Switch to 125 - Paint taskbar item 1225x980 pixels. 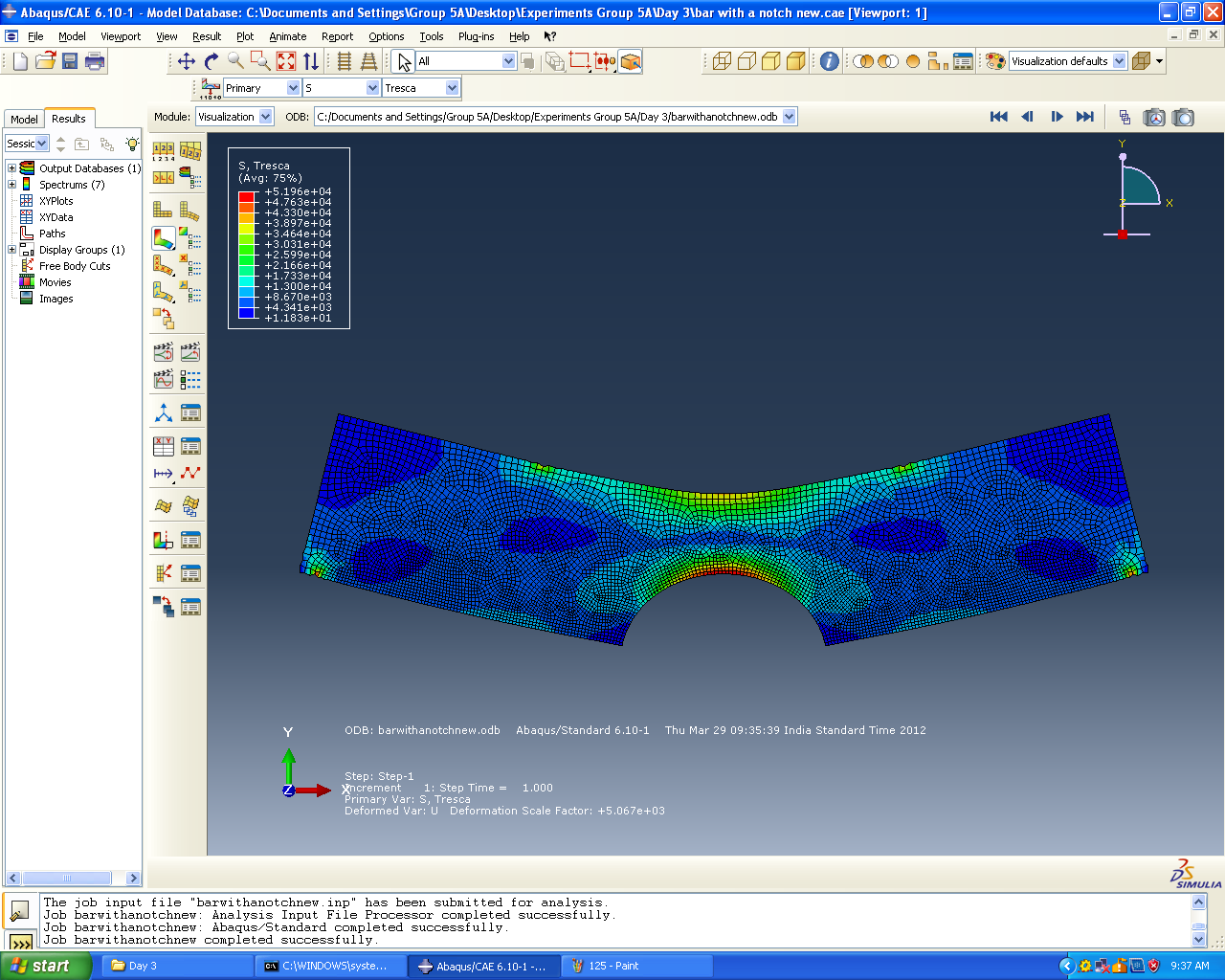pos(637,966)
